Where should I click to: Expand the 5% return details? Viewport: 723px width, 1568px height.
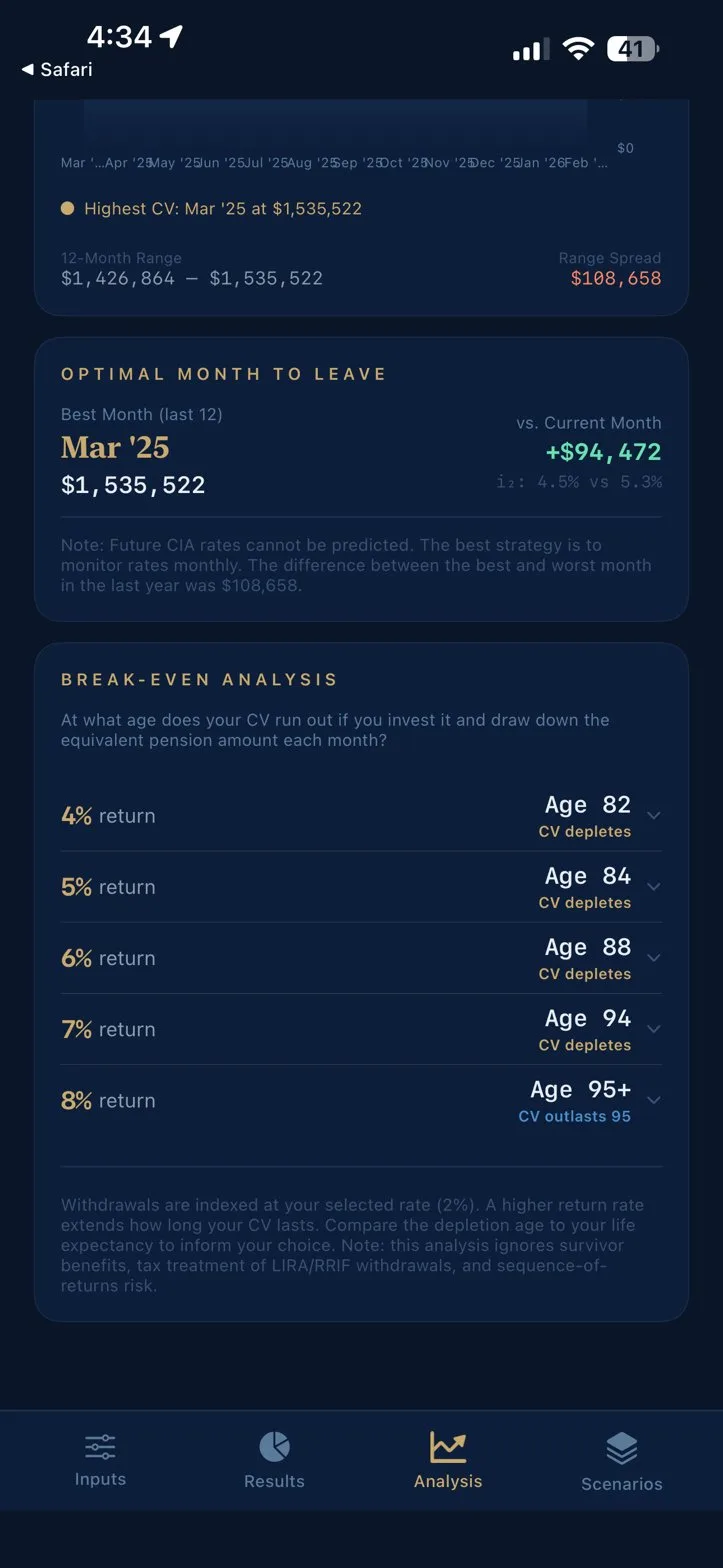pos(653,886)
